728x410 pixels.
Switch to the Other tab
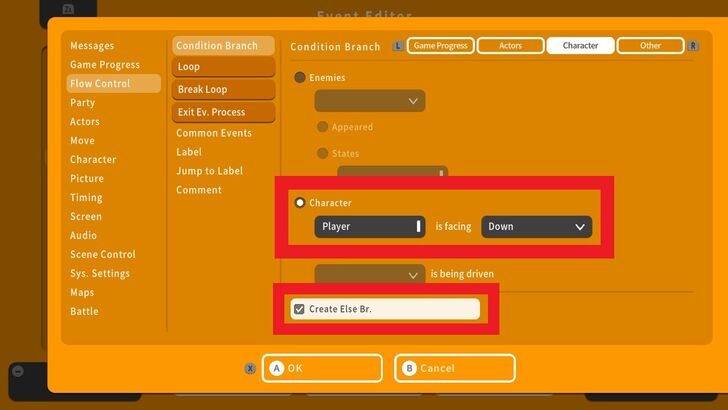click(x=650, y=46)
